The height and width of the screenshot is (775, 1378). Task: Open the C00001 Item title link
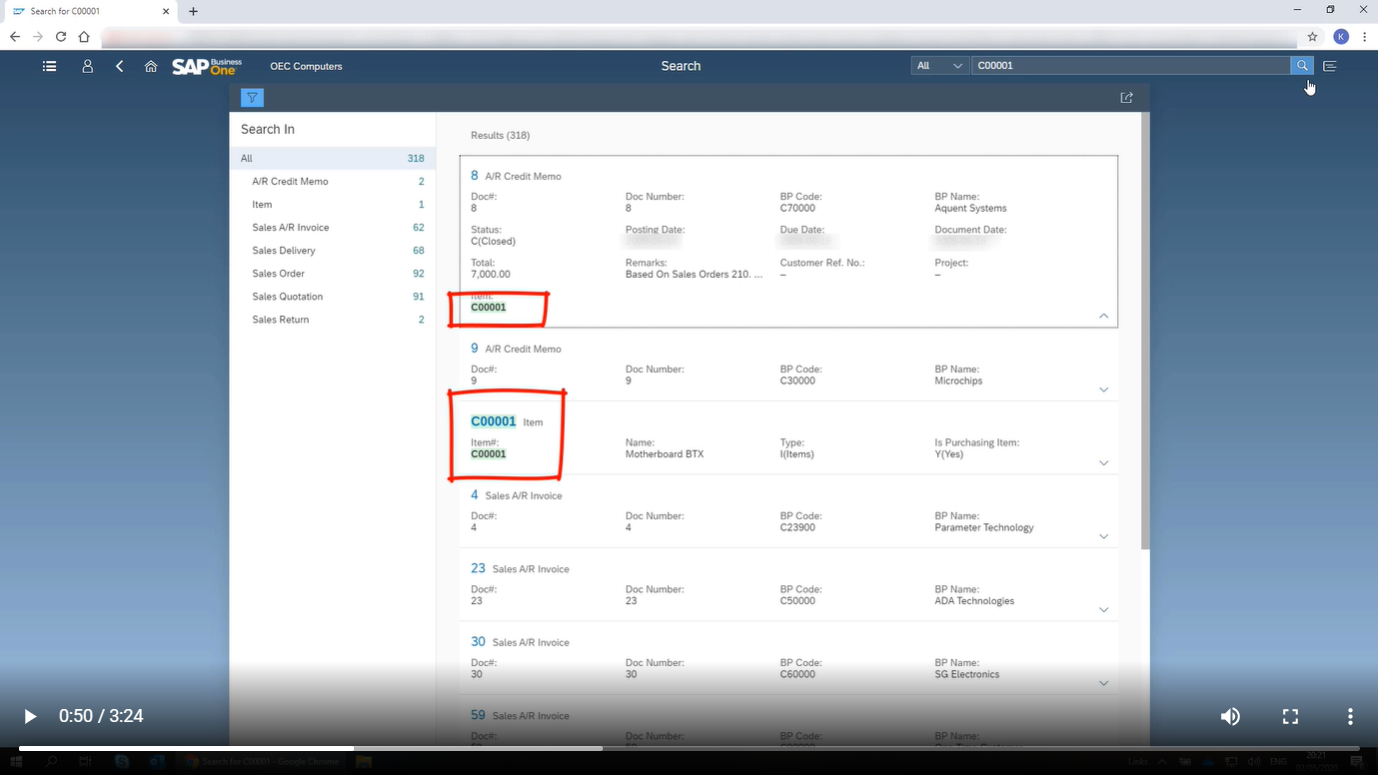point(493,421)
